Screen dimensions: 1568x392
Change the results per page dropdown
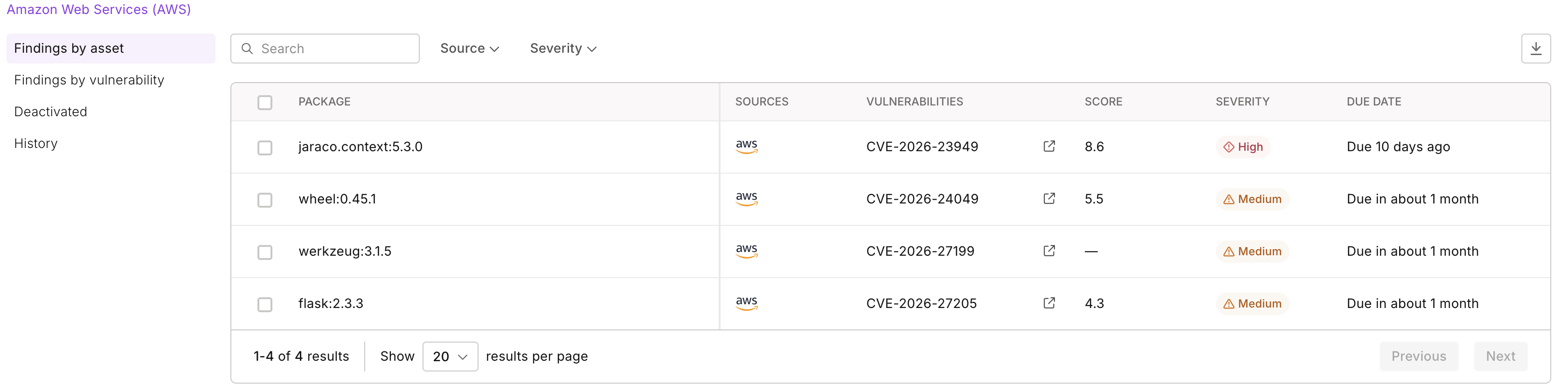click(x=450, y=357)
